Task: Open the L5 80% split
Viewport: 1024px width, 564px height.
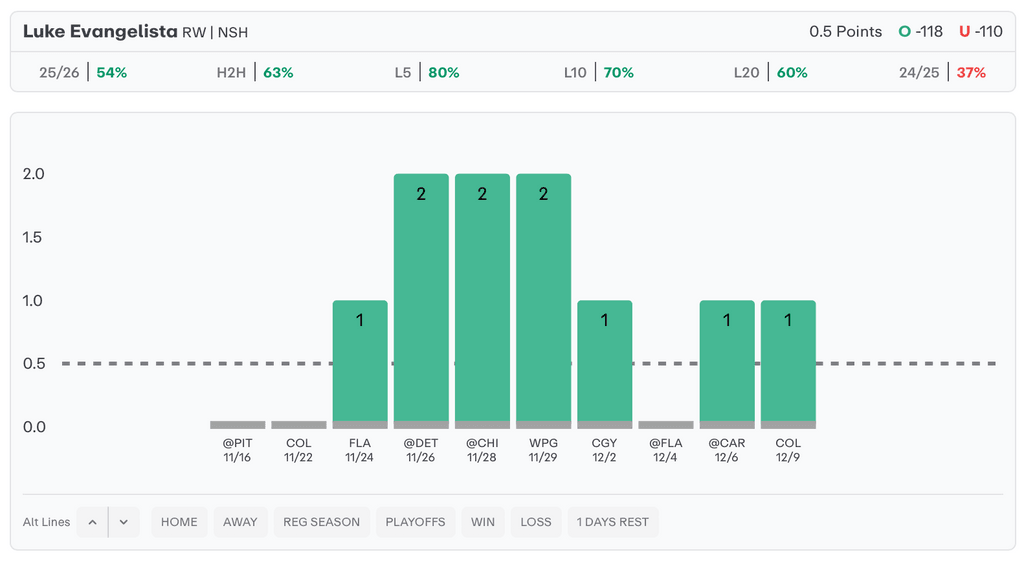Action: [x=427, y=73]
